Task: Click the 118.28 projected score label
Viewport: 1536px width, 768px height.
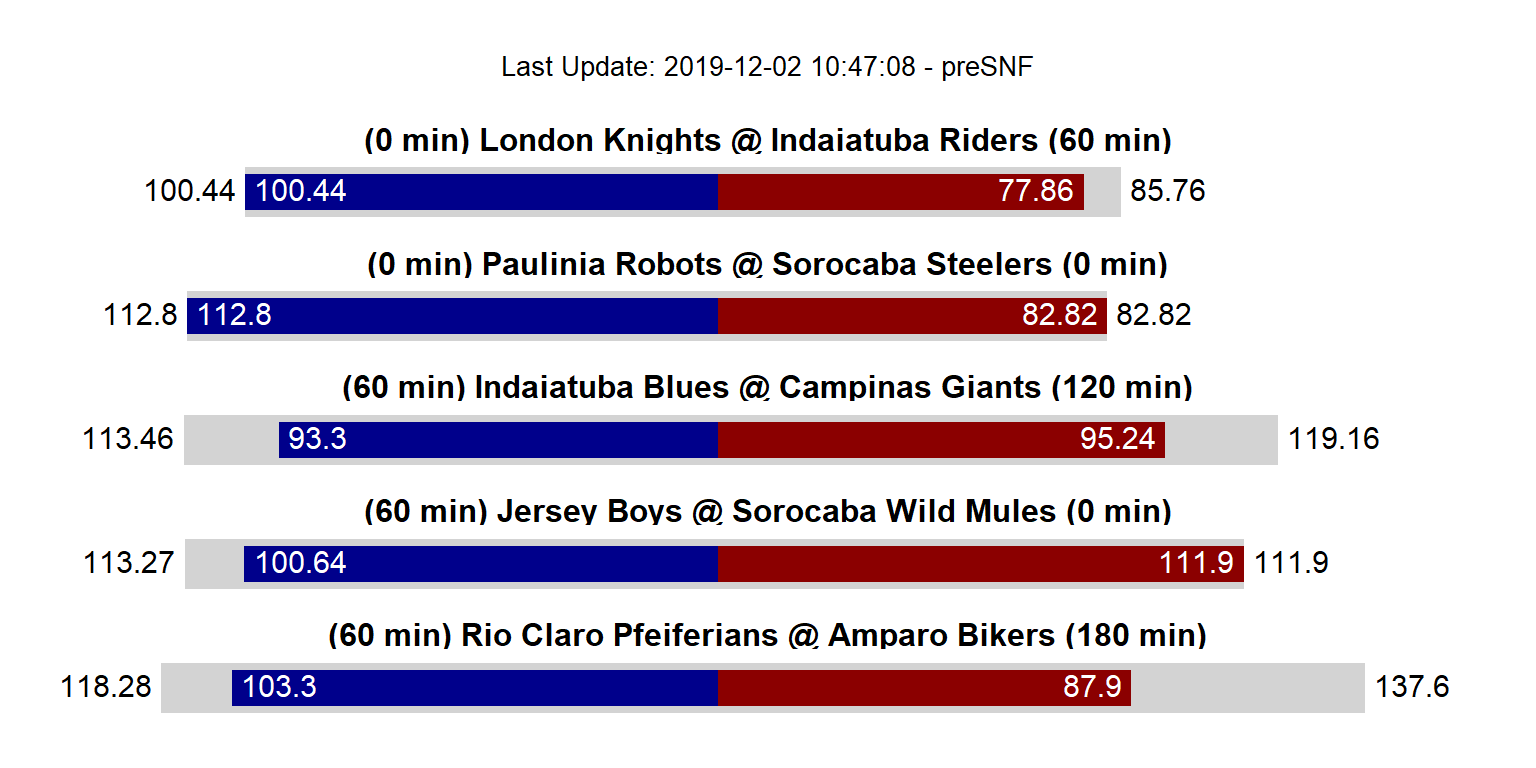Action: [106, 687]
